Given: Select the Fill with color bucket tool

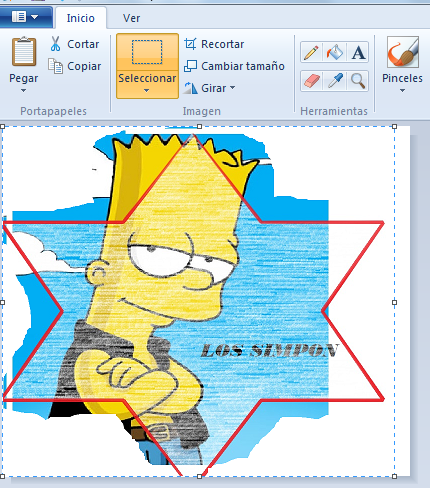Looking at the screenshot, I should pyautogui.click(x=334, y=52).
